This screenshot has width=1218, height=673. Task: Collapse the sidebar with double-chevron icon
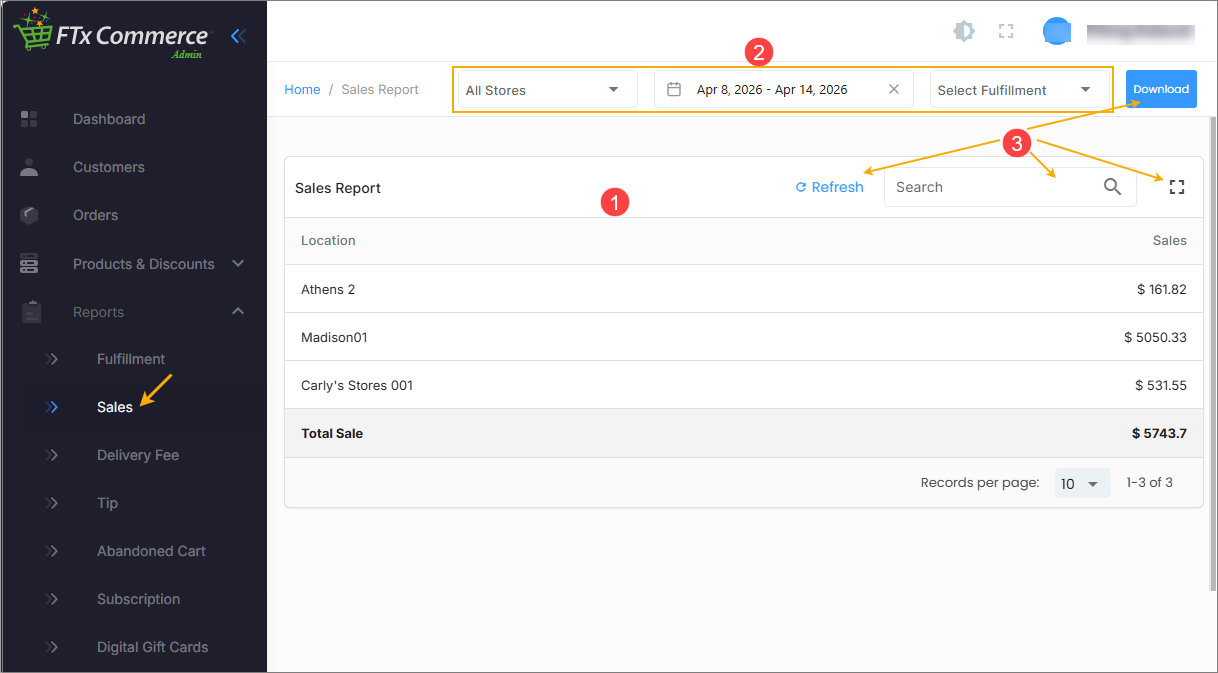(238, 37)
